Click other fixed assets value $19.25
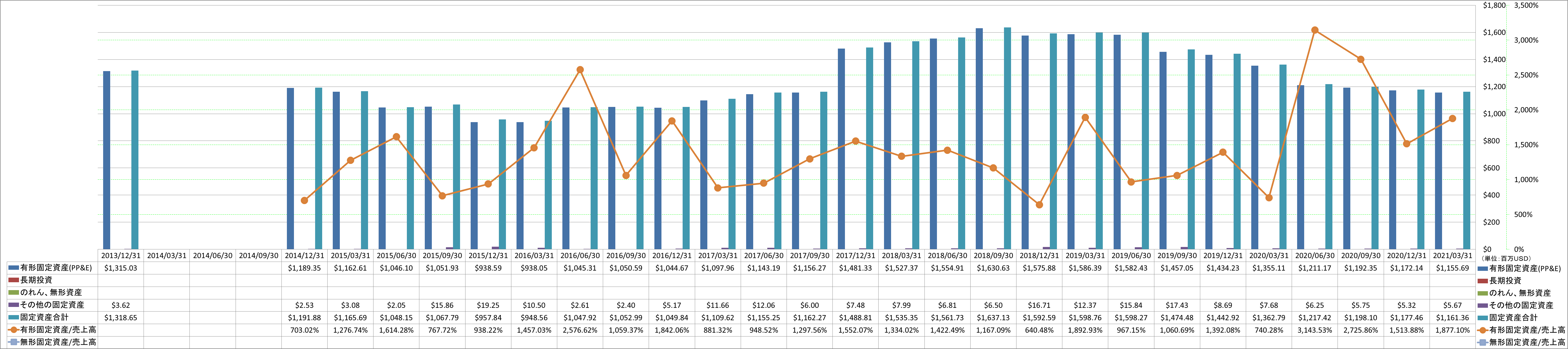 click(x=488, y=305)
